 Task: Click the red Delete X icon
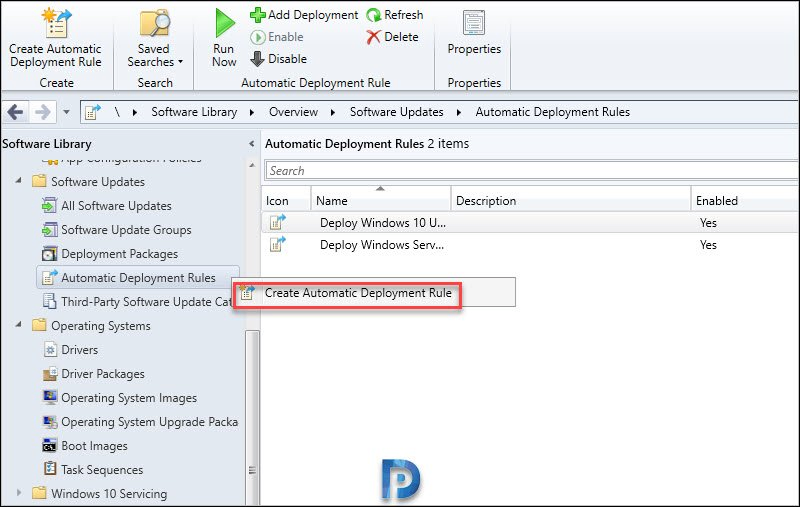click(373, 37)
